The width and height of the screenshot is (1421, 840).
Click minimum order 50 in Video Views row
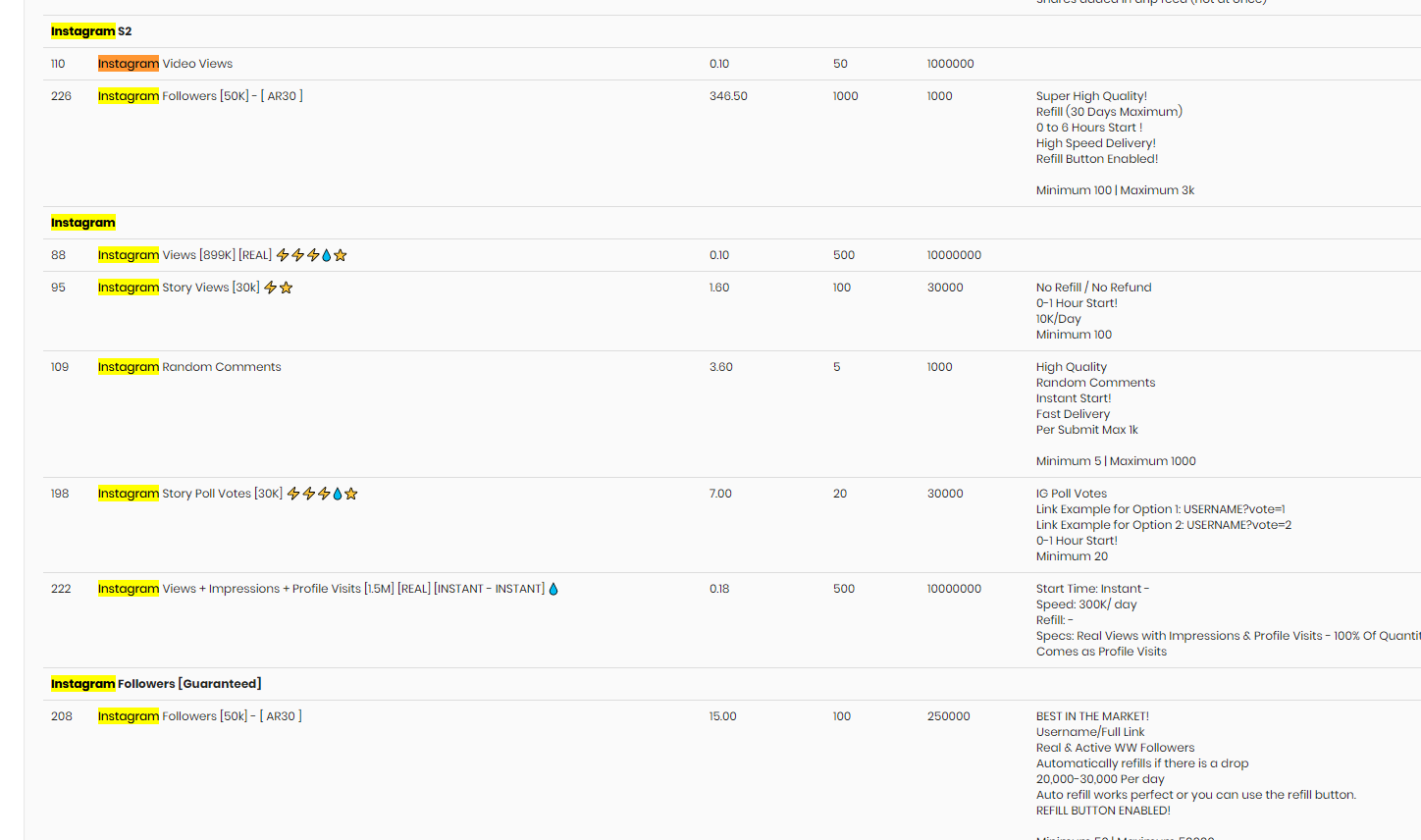click(x=840, y=64)
